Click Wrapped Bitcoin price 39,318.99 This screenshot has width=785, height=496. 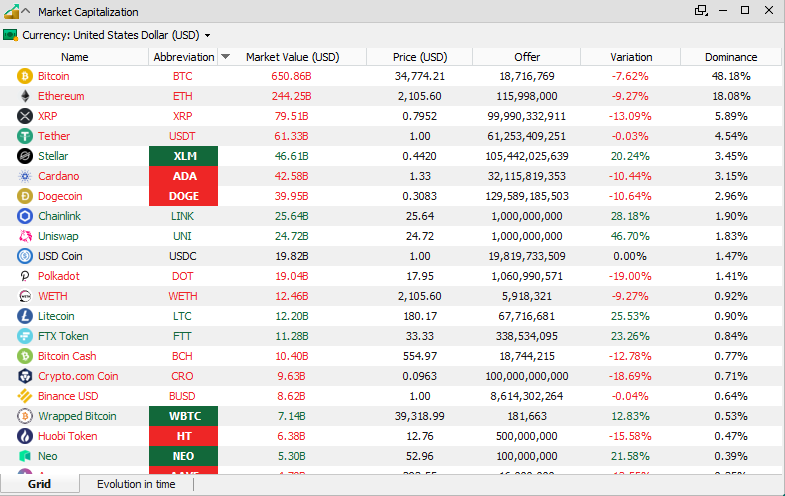420,416
